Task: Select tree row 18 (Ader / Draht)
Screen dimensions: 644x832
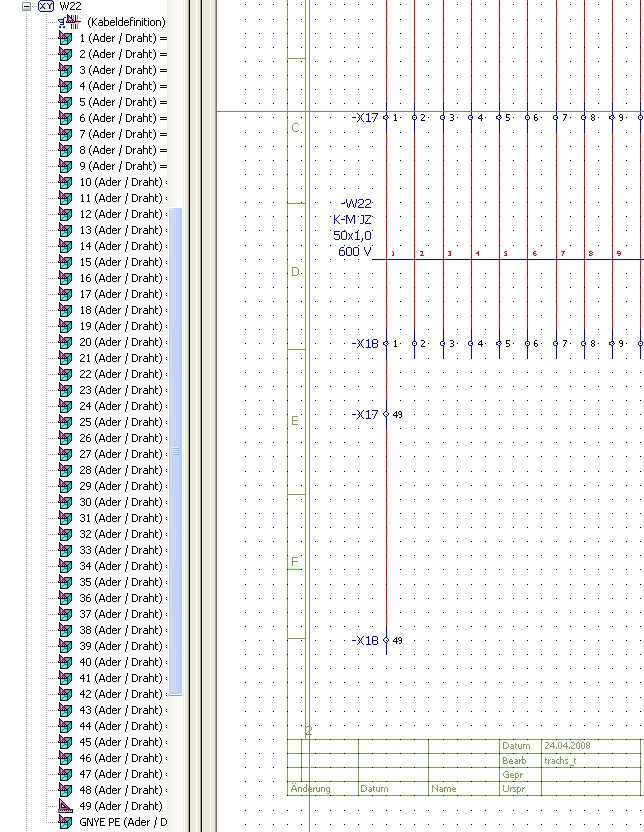Action: [x=123, y=310]
